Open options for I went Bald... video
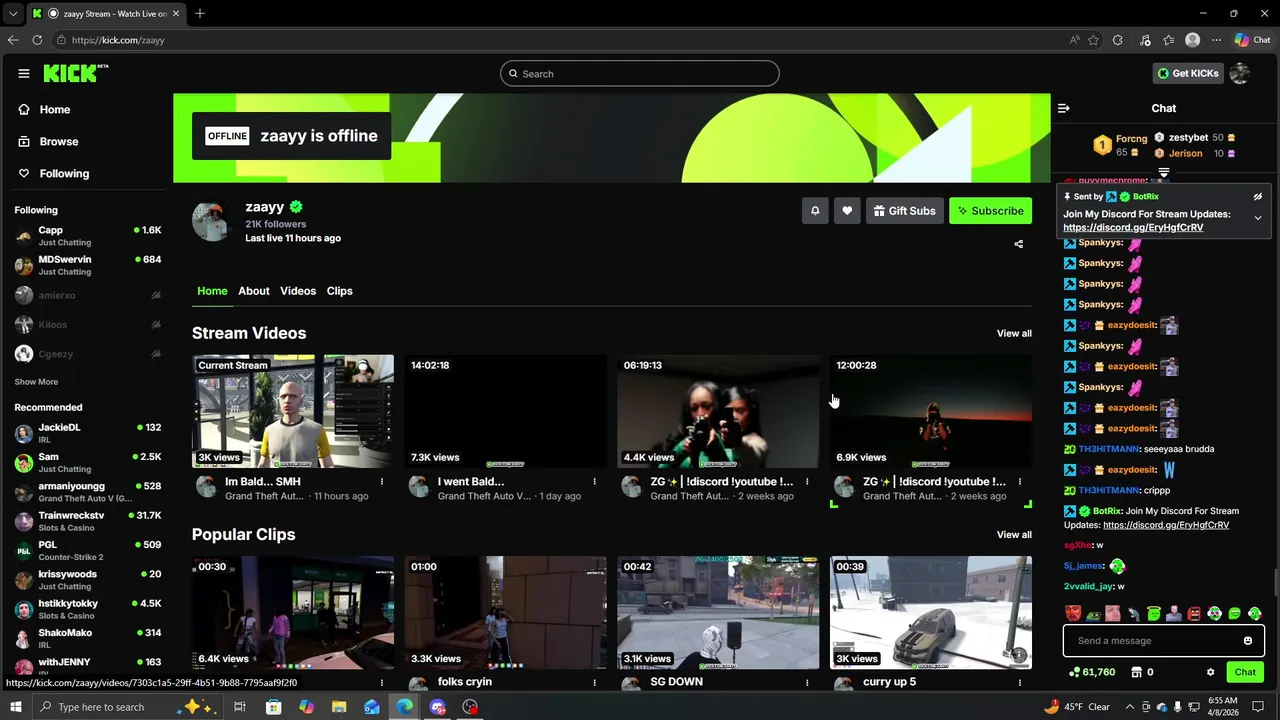The width and height of the screenshot is (1280, 720). pyautogui.click(x=594, y=482)
